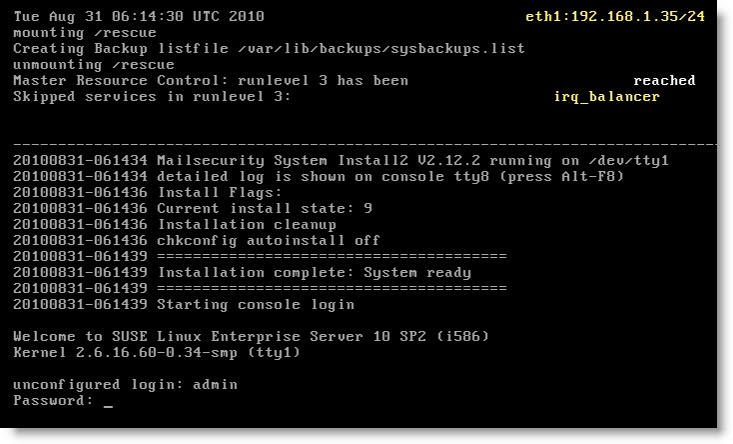Click the Password prompt cursor
The height and width of the screenshot is (444, 733).
tap(108, 402)
